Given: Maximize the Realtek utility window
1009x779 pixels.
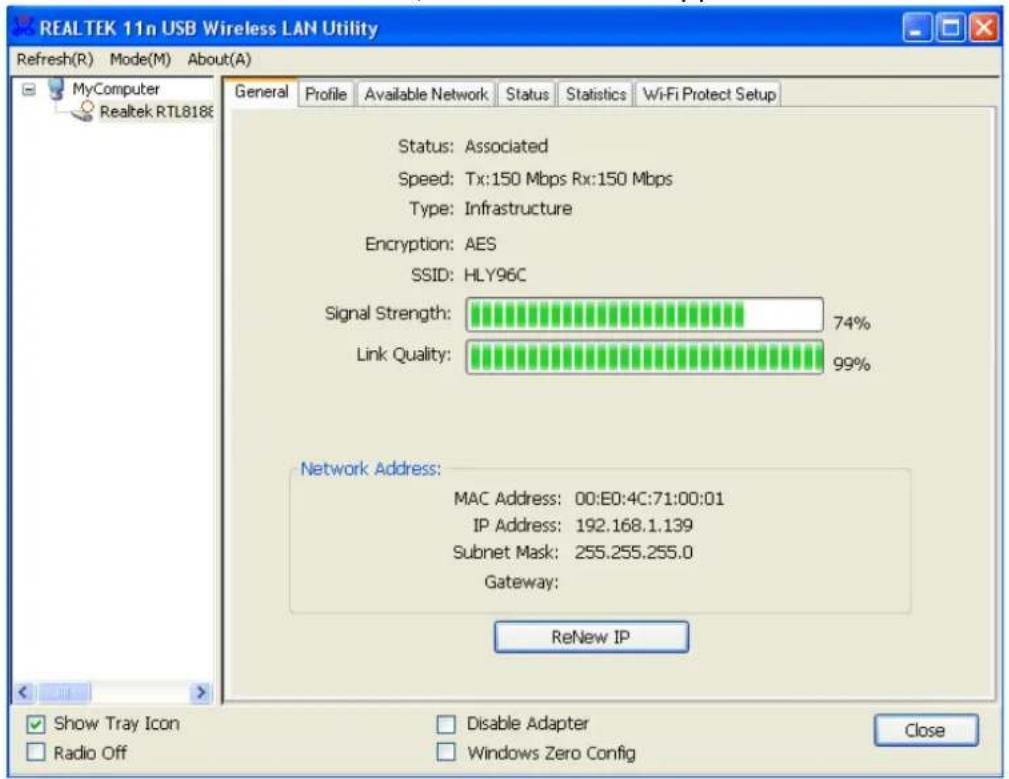Looking at the screenshot, I should coord(950,28).
